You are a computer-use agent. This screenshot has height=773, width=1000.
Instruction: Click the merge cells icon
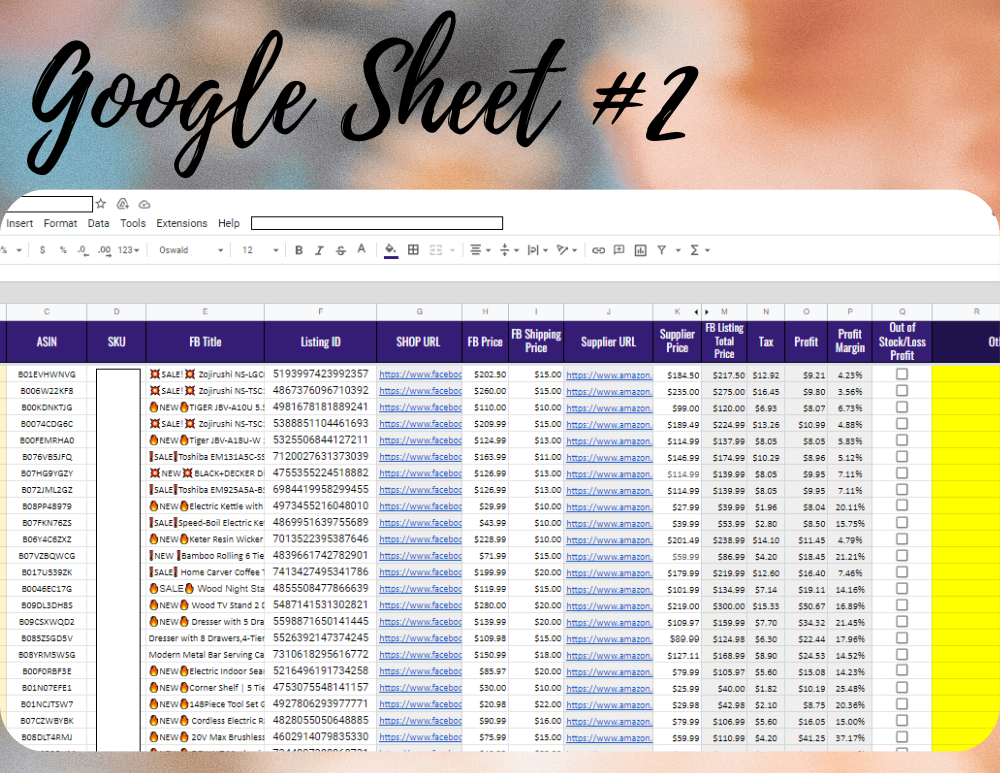pos(436,250)
